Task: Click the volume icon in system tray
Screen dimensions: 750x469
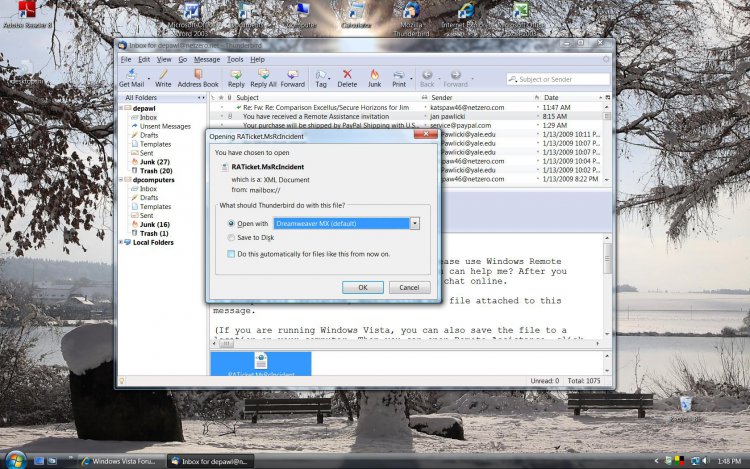Action: pyautogui.click(x=706, y=461)
